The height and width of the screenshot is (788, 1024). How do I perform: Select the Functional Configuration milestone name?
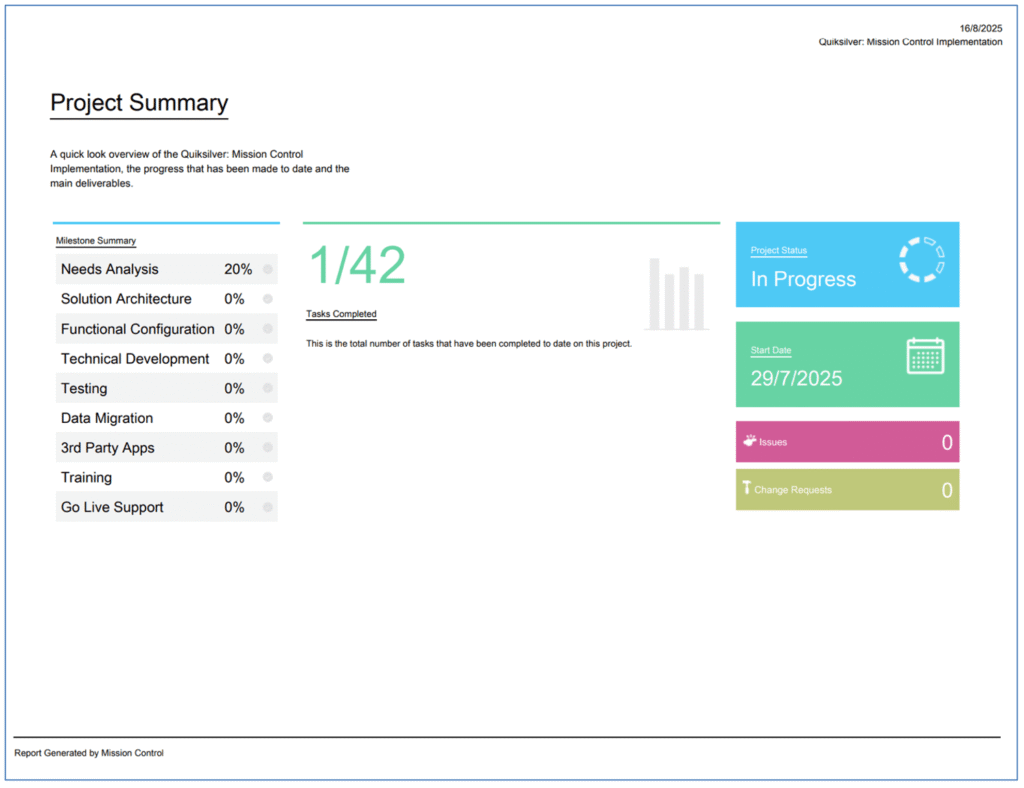pos(138,329)
